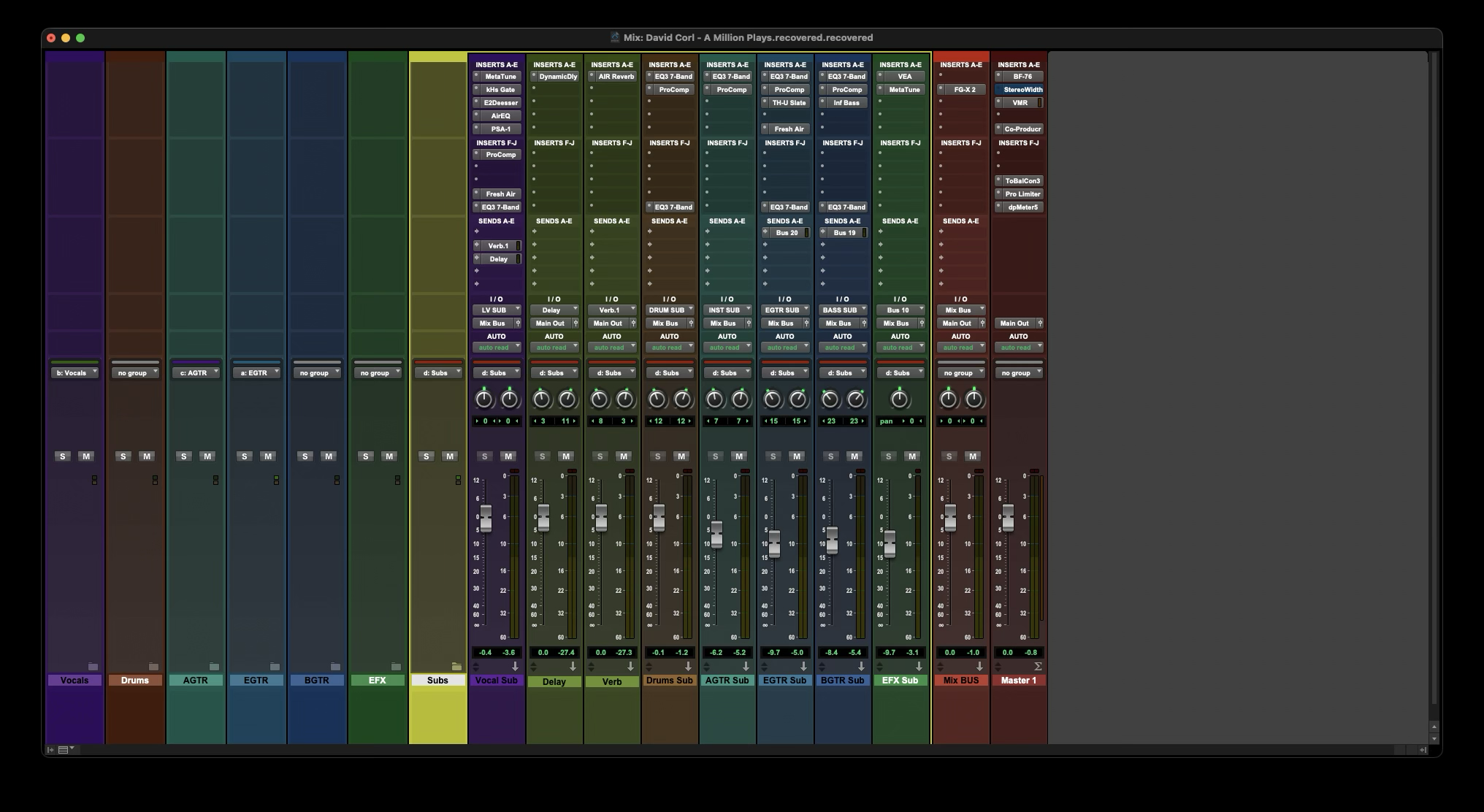The width and height of the screenshot is (1484, 812).
Task: Open the kHs Gate insert plugin
Action: tap(501, 90)
